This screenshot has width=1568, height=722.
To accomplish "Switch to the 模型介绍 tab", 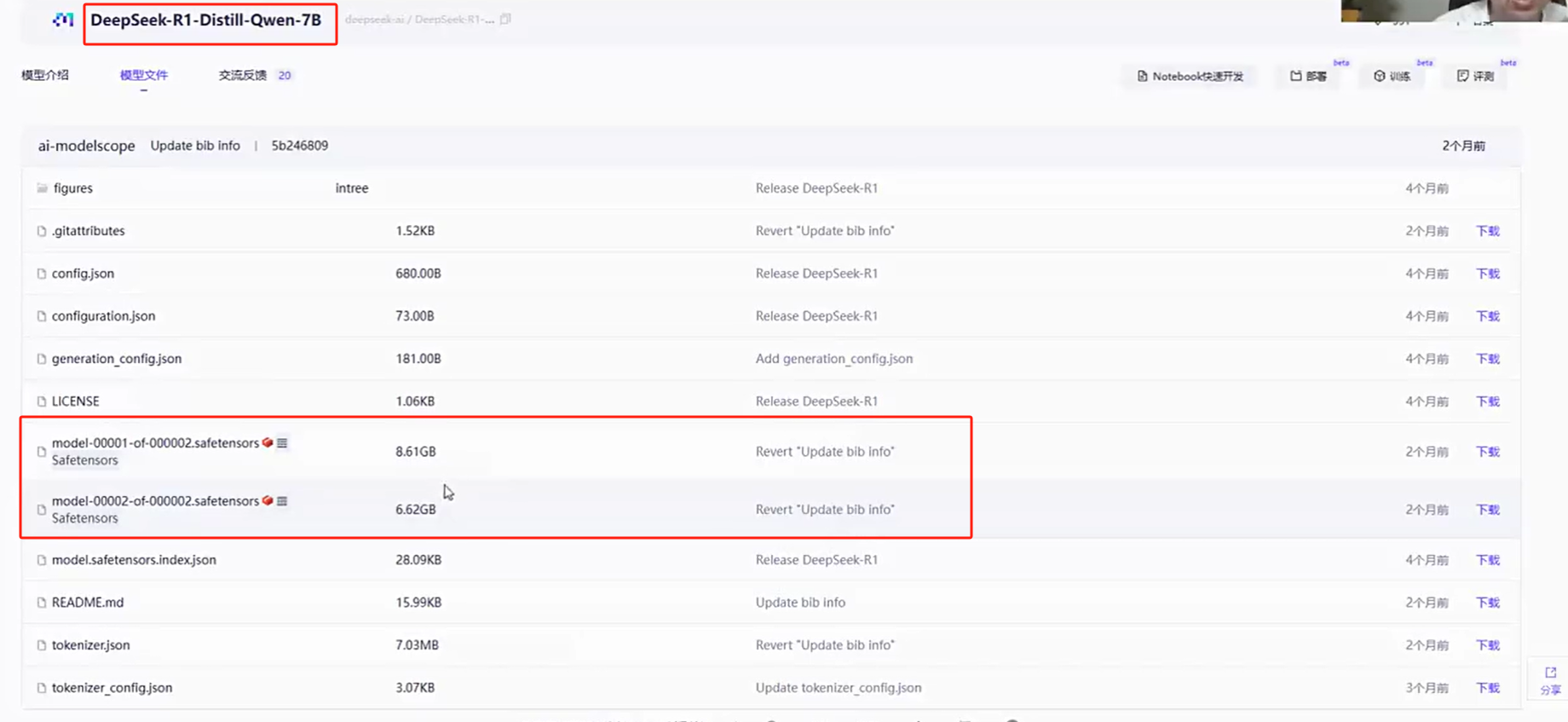I will pyautogui.click(x=45, y=75).
